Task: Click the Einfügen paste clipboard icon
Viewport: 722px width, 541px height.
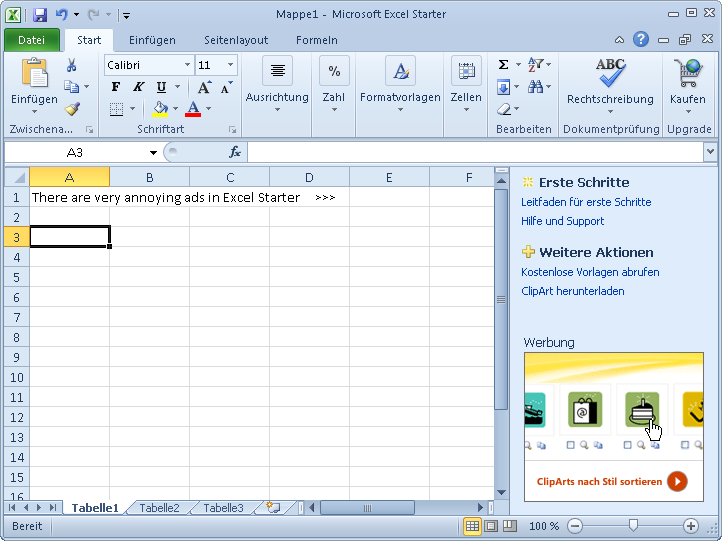Action: point(34,74)
